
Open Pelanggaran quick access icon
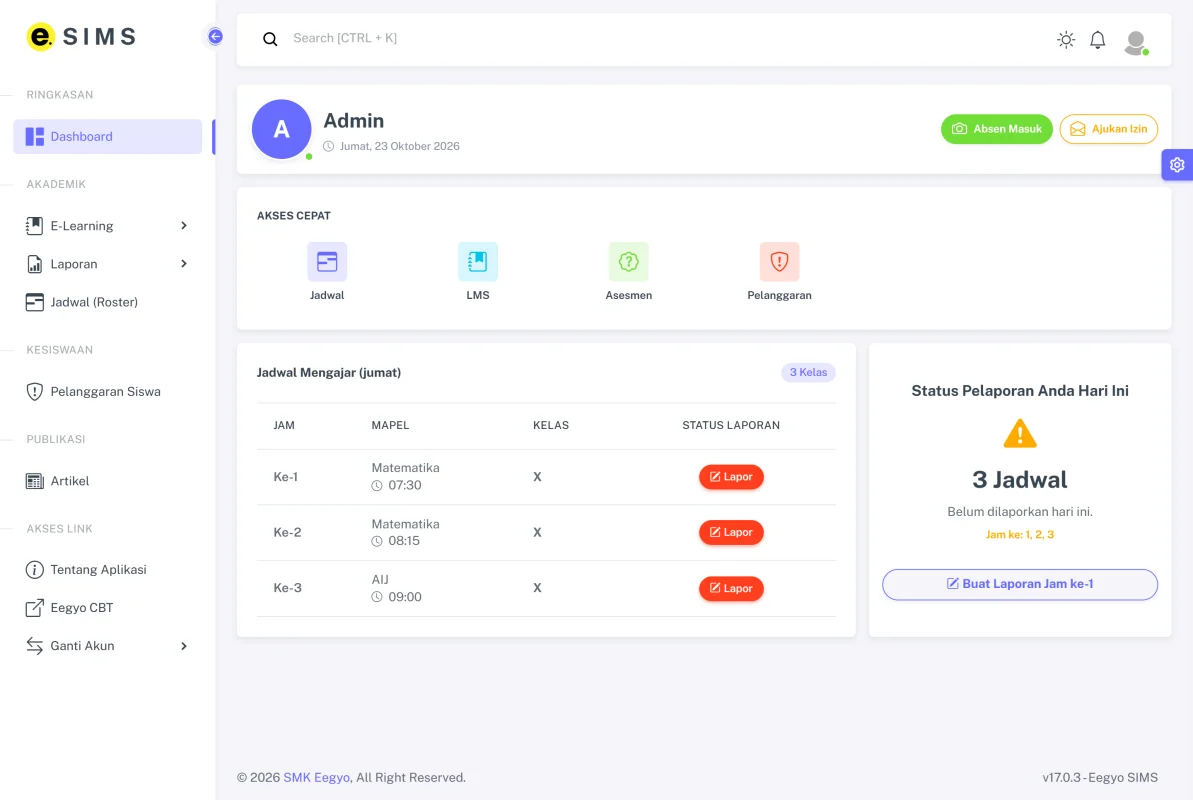click(779, 262)
